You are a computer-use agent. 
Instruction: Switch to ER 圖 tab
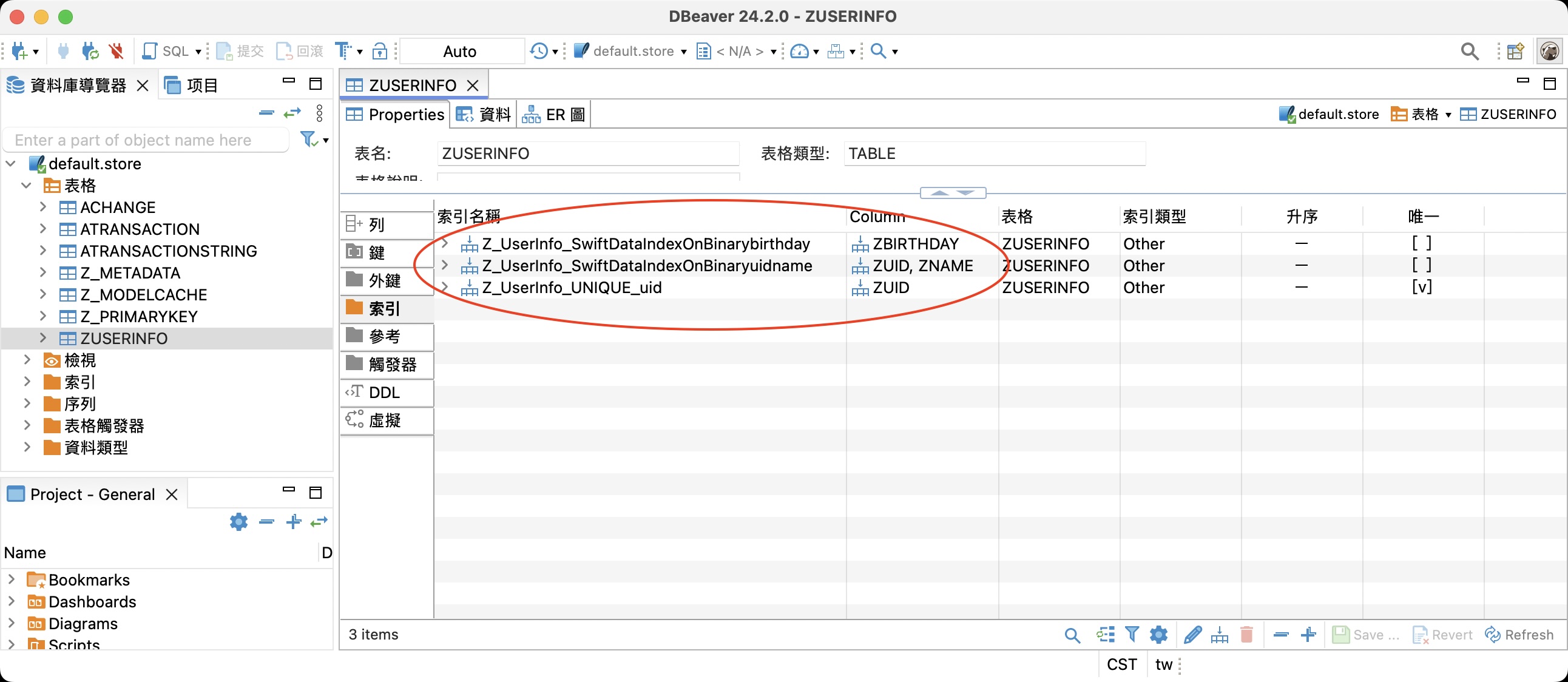tap(553, 114)
